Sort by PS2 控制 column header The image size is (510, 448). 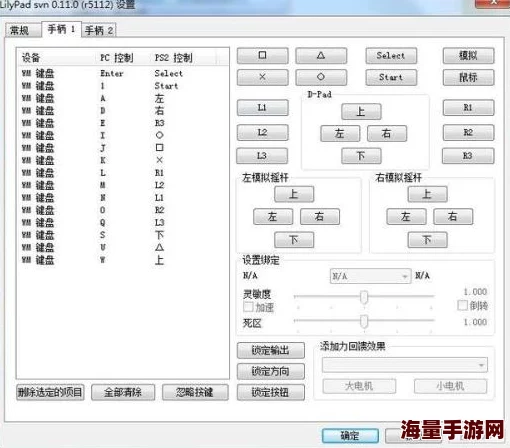(x=183, y=58)
